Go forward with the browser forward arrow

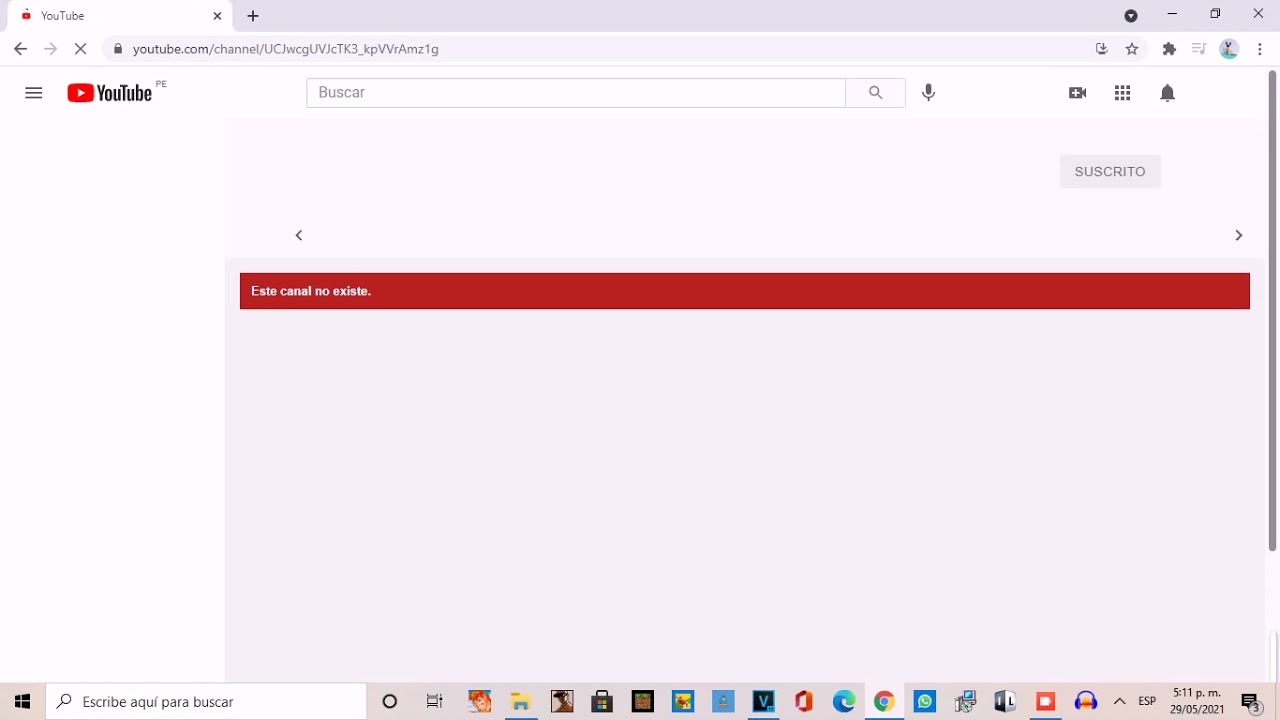coord(50,49)
